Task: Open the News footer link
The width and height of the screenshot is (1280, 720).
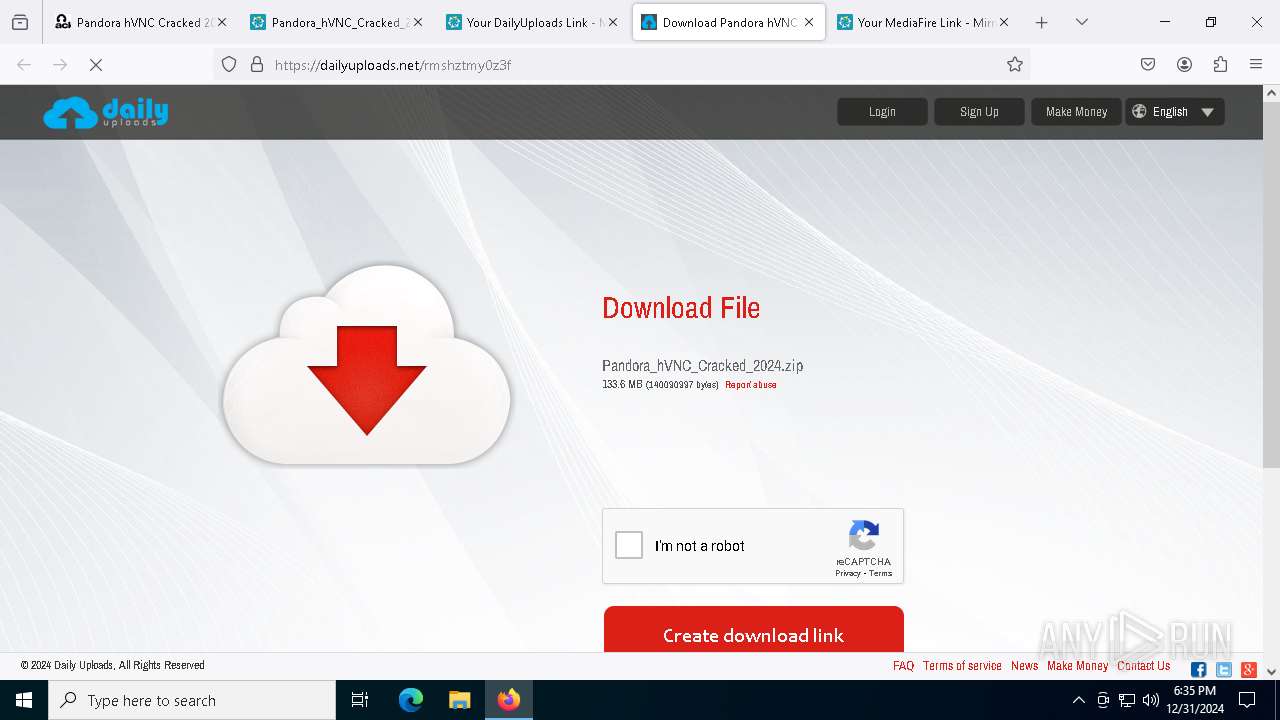Action: pyautogui.click(x=1024, y=666)
